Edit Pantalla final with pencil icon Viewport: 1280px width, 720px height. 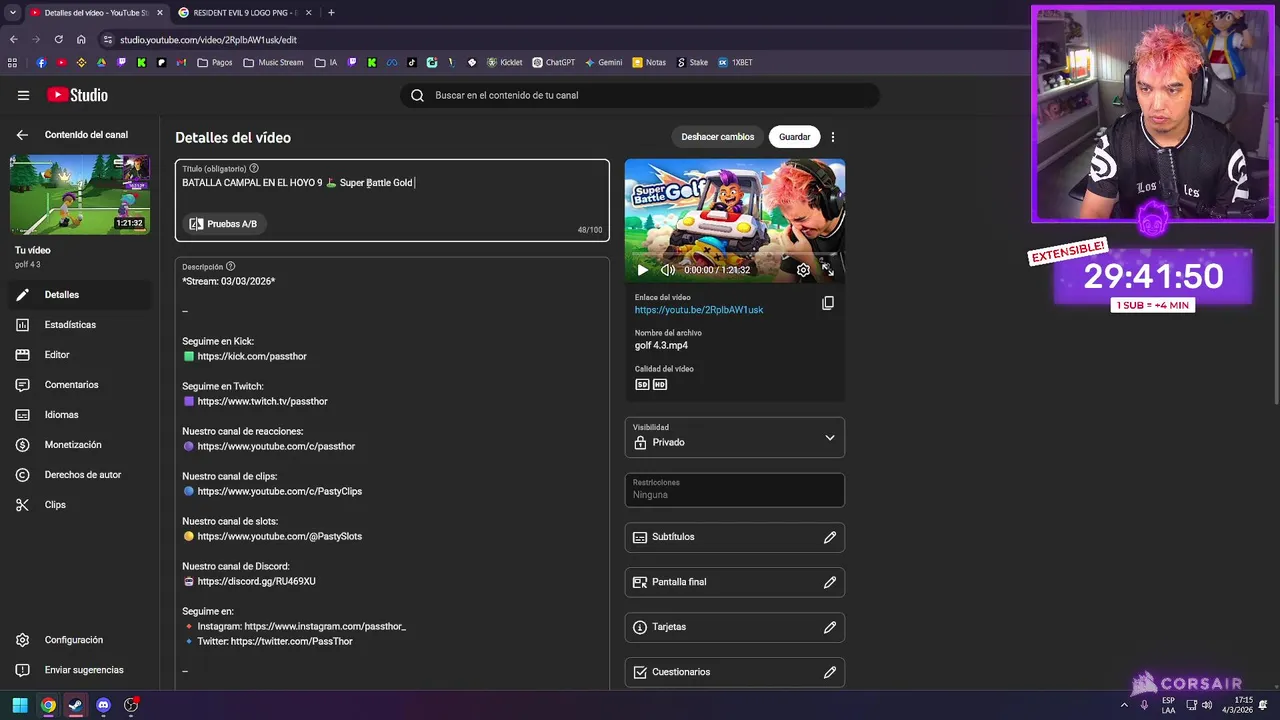coord(830,582)
